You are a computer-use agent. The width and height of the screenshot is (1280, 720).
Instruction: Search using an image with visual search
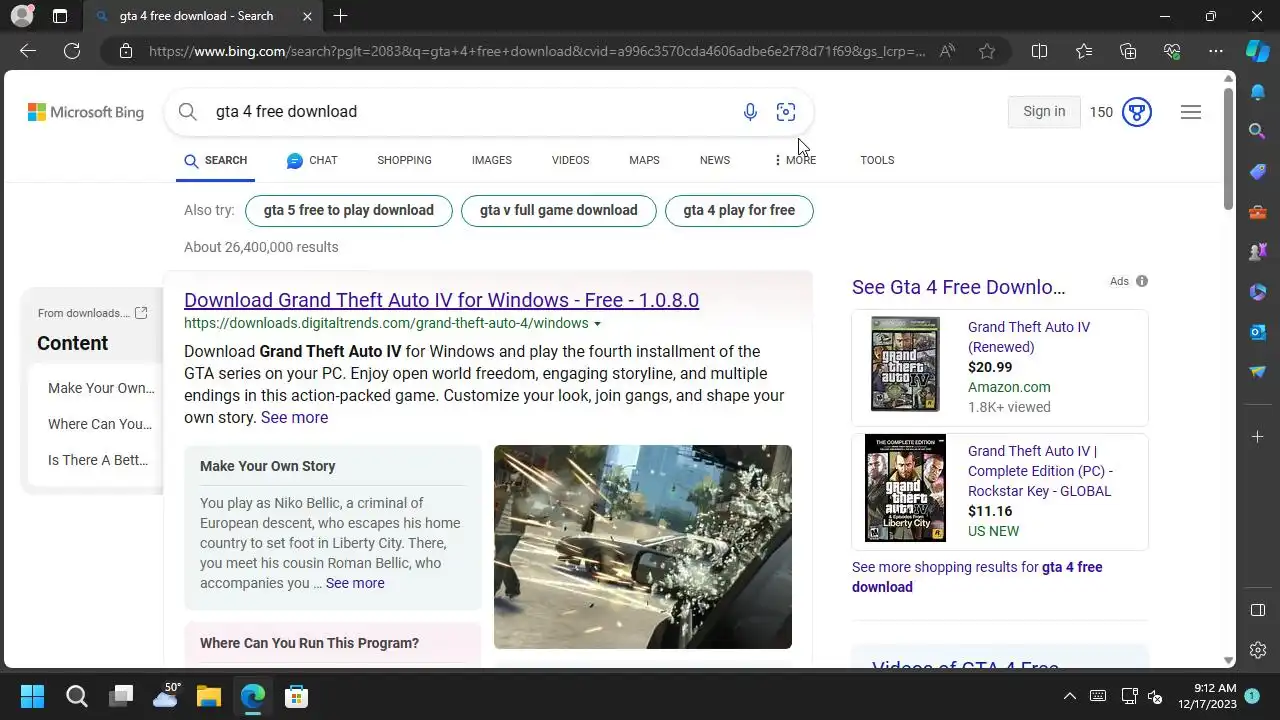click(x=786, y=112)
